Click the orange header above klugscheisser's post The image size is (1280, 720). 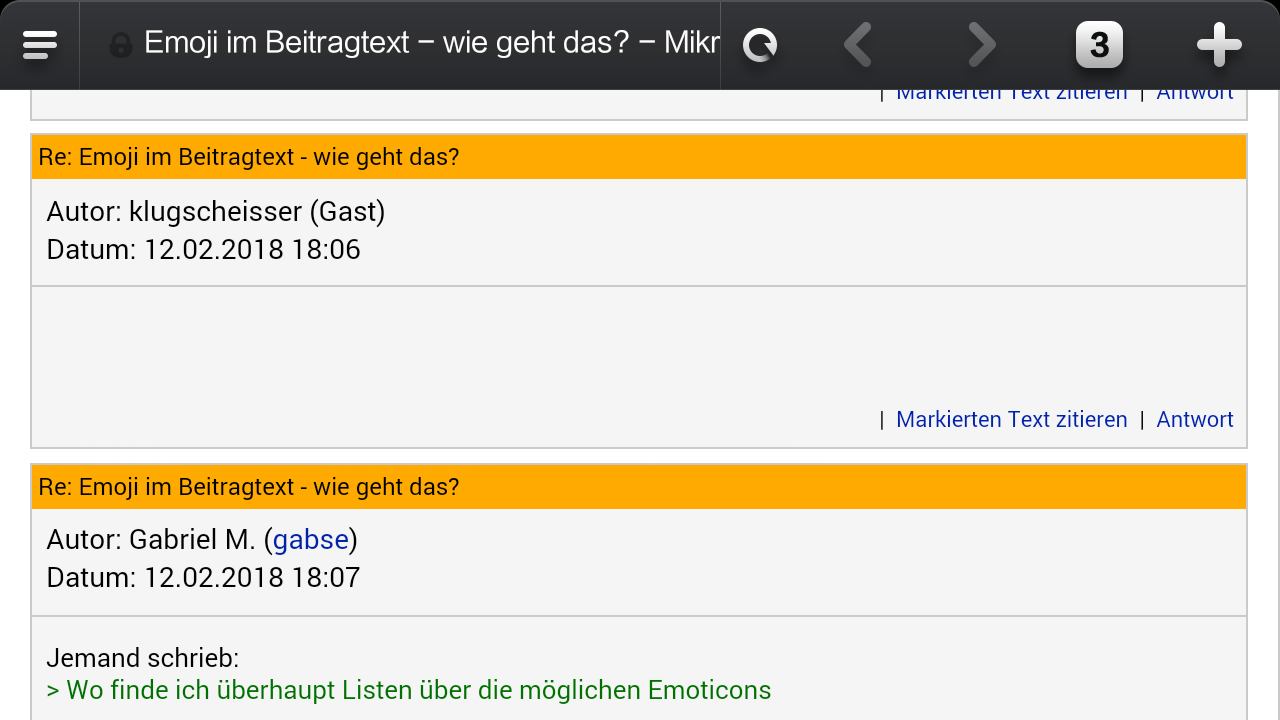pyautogui.click(x=639, y=157)
